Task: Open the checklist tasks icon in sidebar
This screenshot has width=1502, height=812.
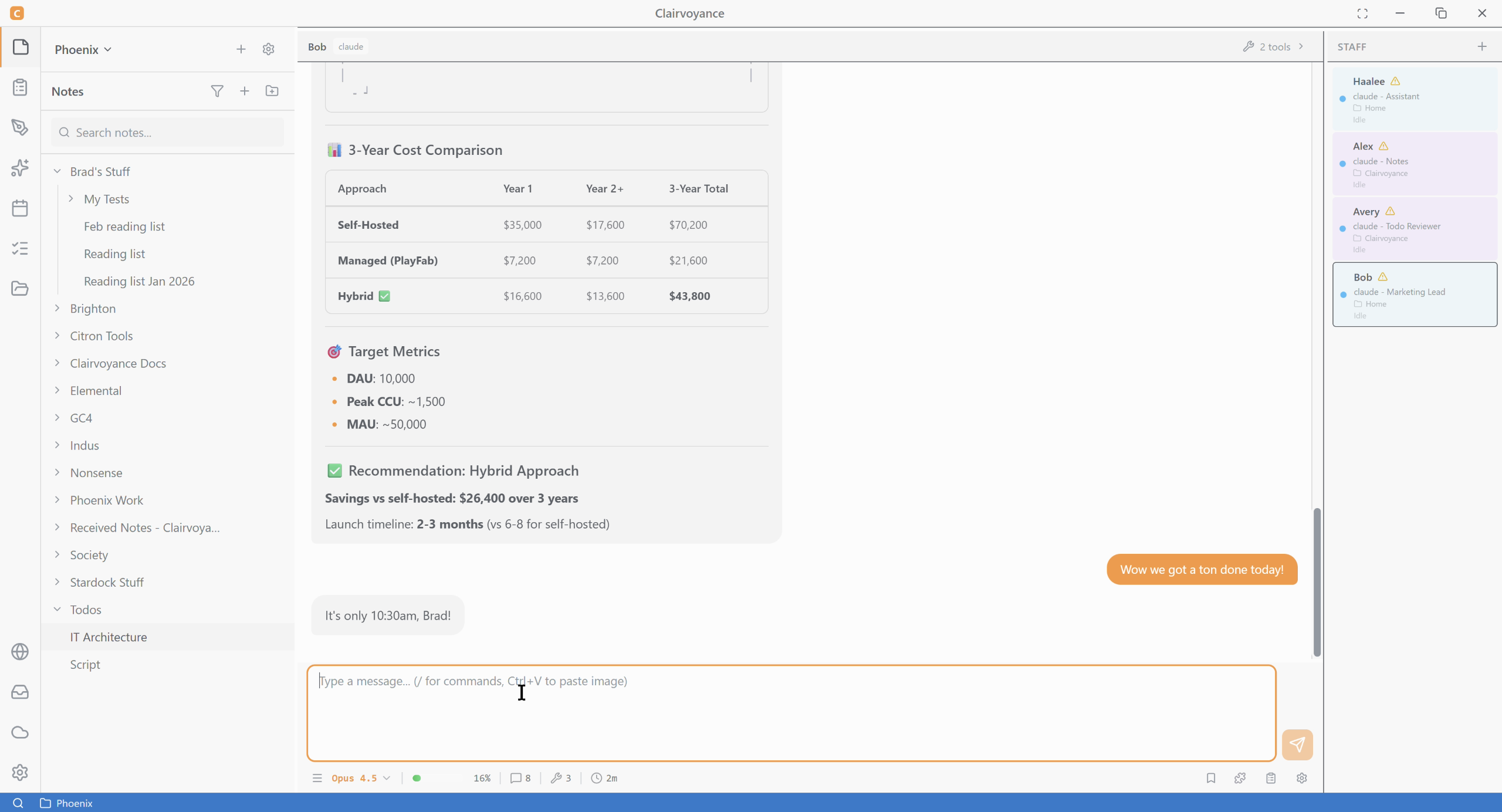Action: pos(20,249)
